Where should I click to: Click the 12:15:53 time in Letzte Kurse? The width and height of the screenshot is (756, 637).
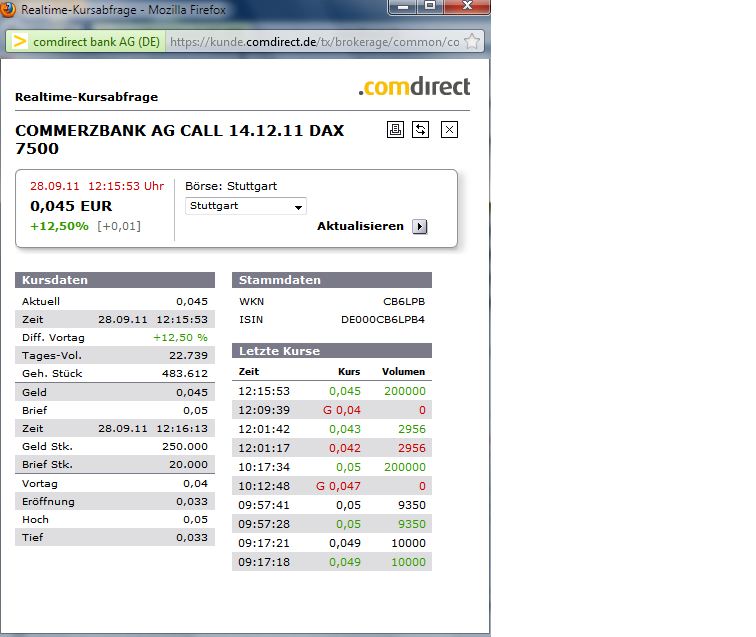coord(264,392)
